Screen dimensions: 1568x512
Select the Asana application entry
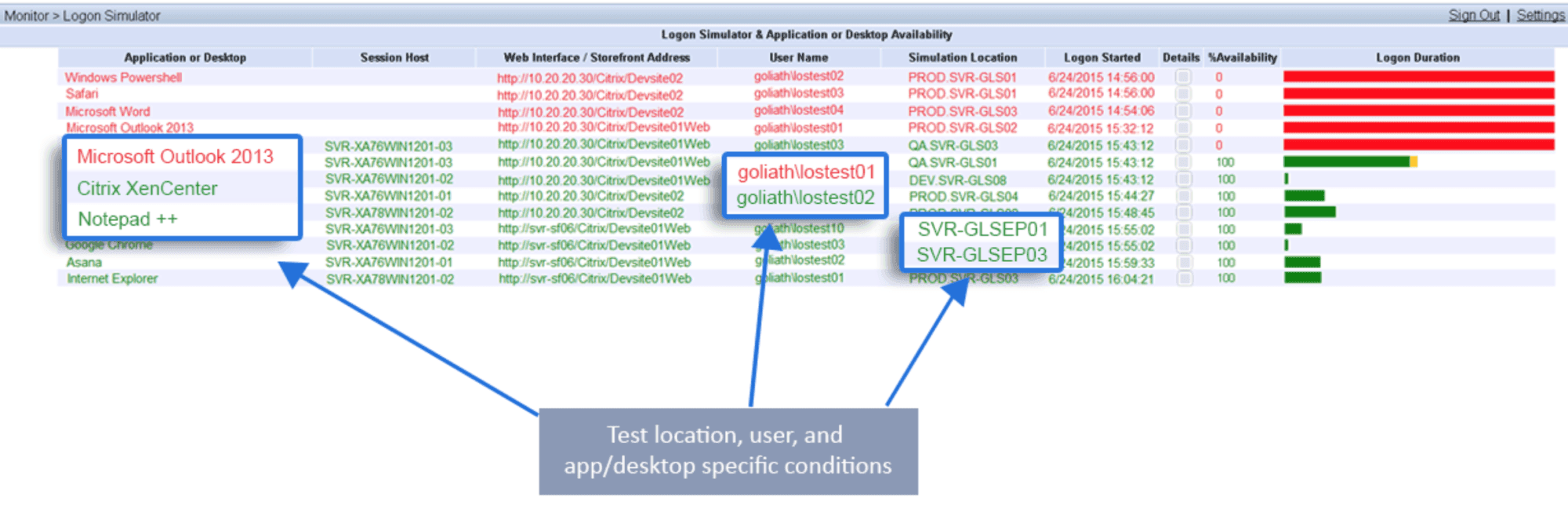(x=84, y=262)
